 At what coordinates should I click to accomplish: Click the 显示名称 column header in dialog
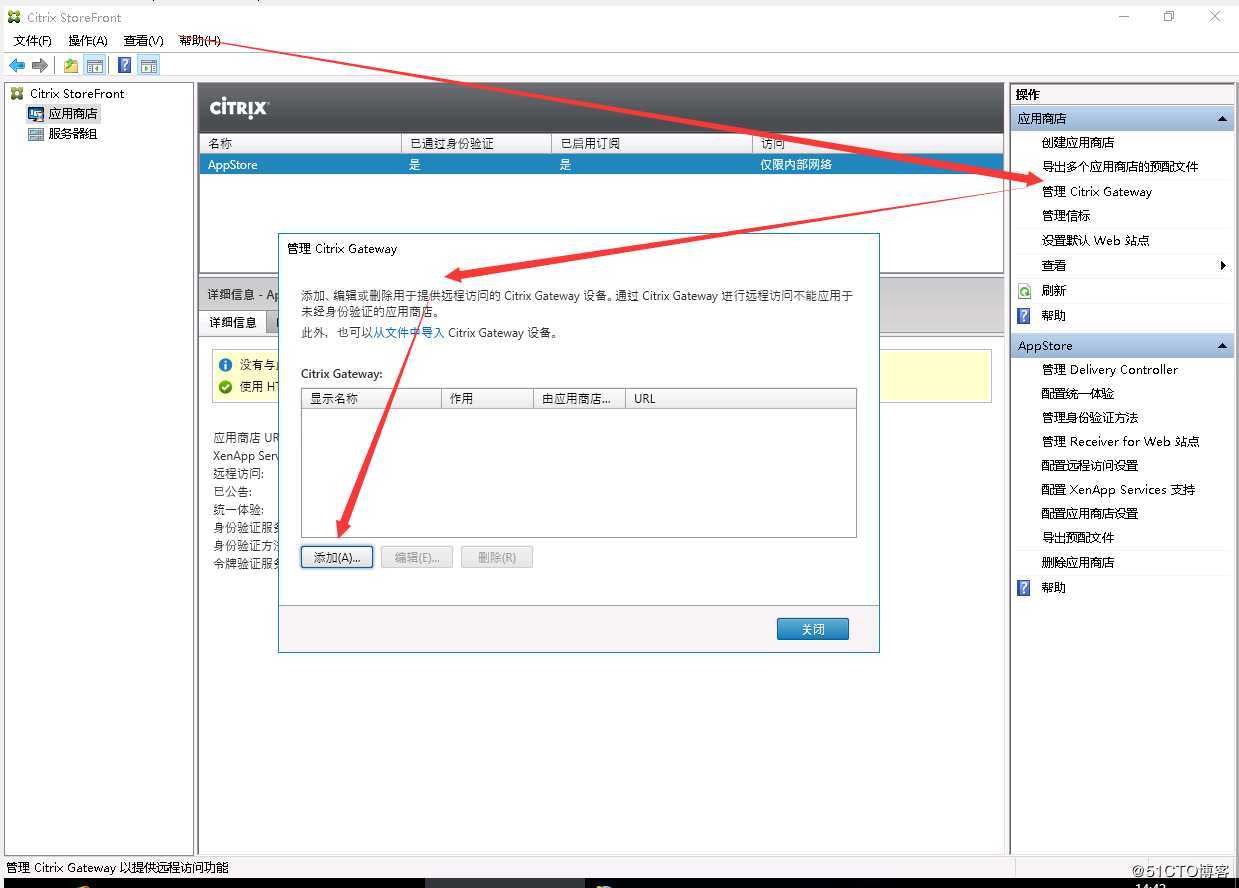click(x=371, y=399)
